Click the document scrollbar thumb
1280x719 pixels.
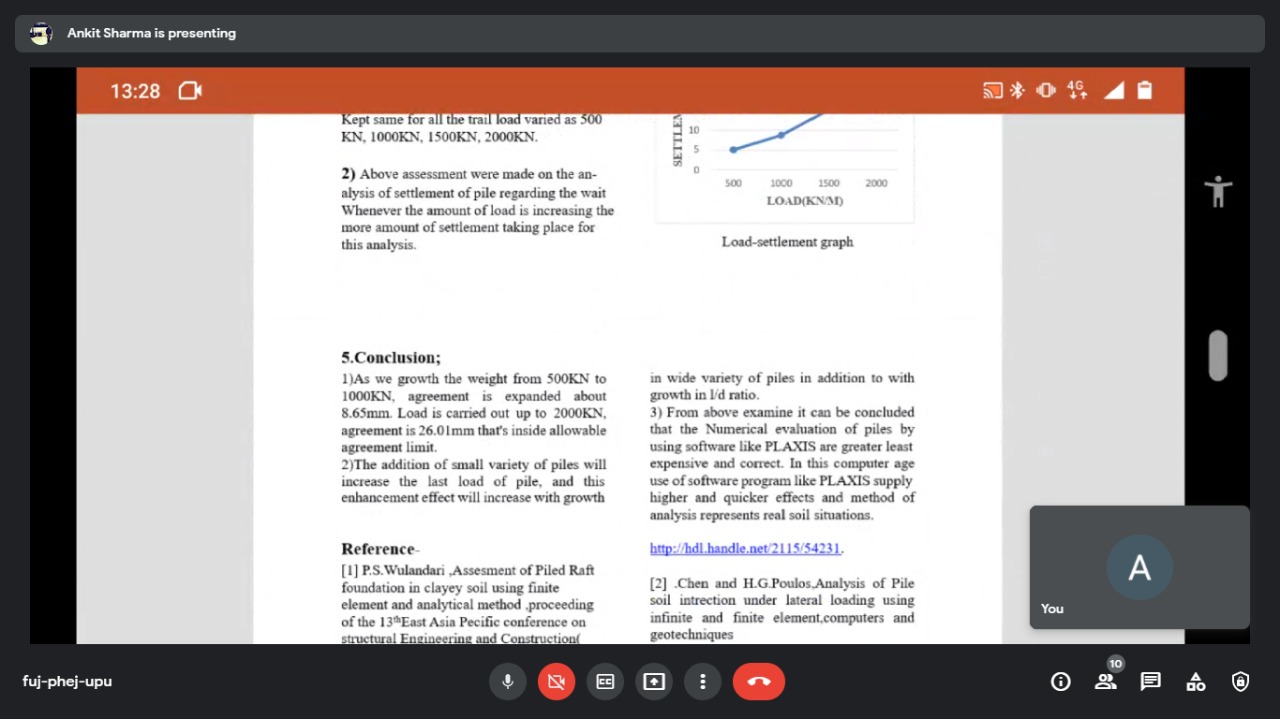coord(1217,356)
